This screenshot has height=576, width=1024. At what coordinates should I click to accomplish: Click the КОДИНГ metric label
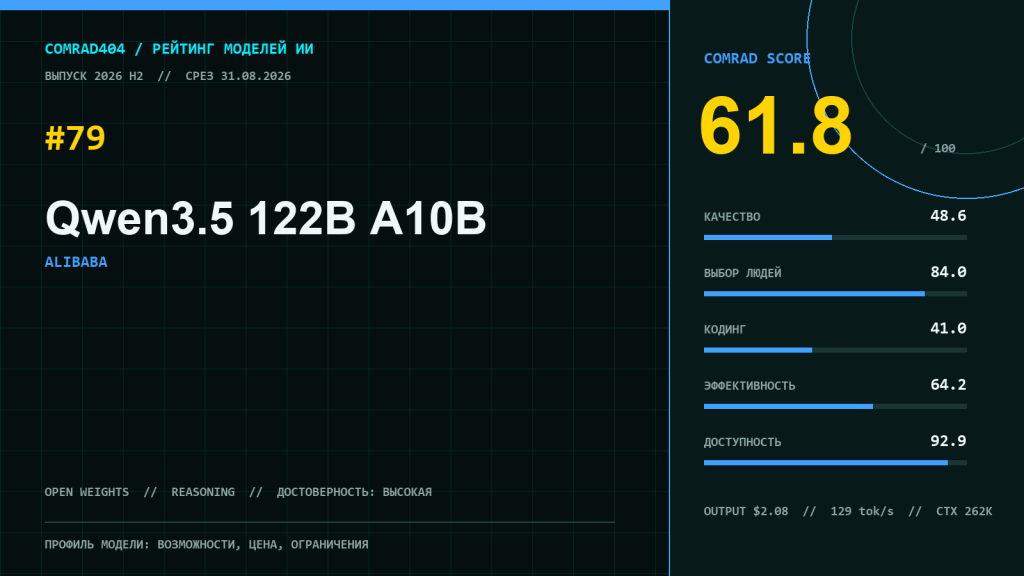pos(724,329)
